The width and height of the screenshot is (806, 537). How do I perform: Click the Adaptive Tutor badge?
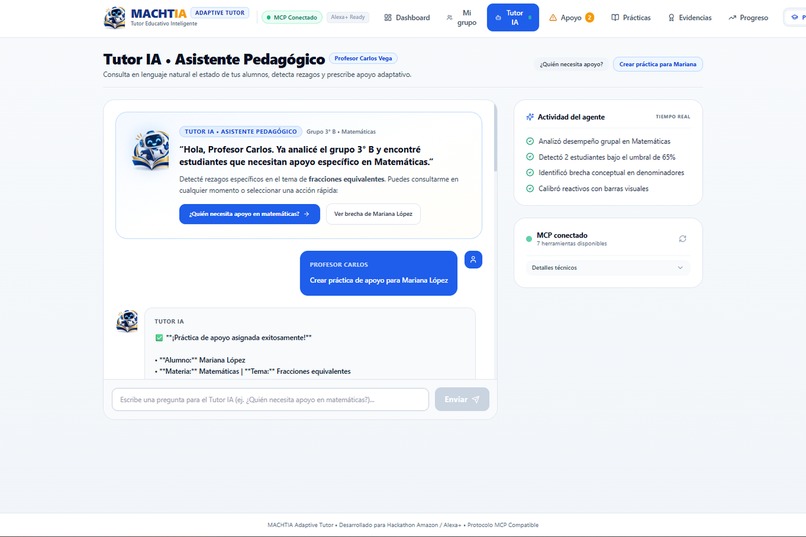(x=219, y=13)
